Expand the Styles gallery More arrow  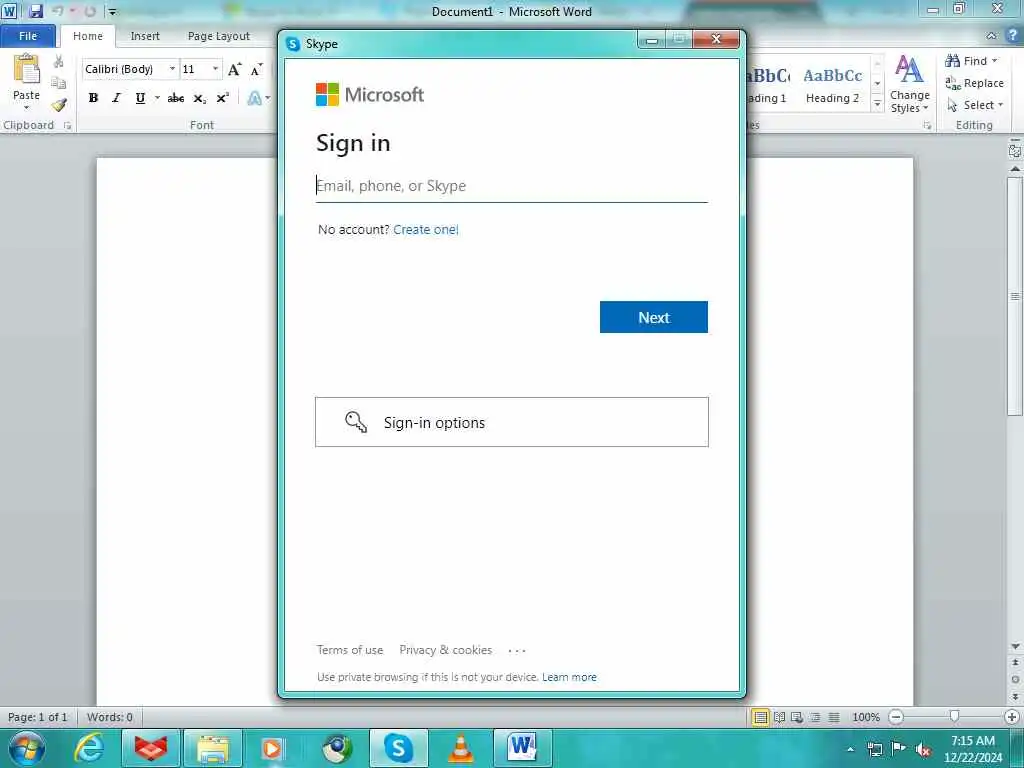878,104
